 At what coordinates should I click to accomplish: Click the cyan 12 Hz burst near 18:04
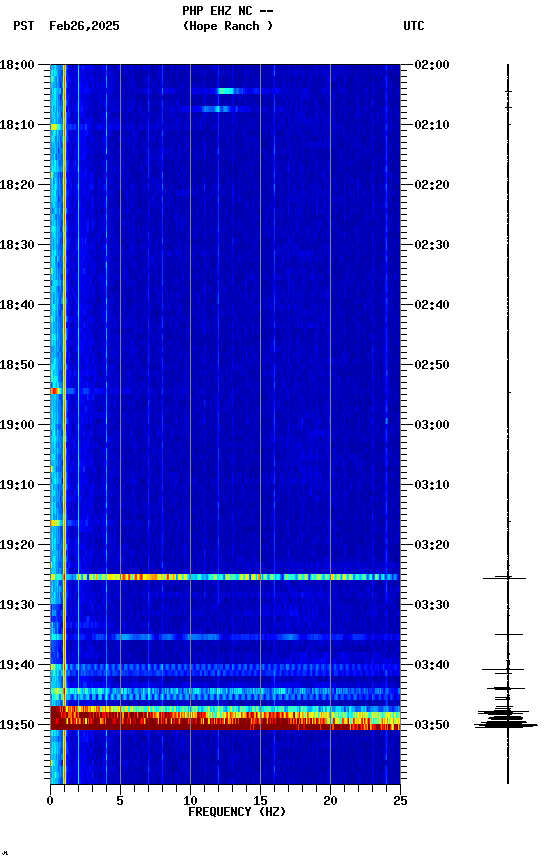(226, 91)
